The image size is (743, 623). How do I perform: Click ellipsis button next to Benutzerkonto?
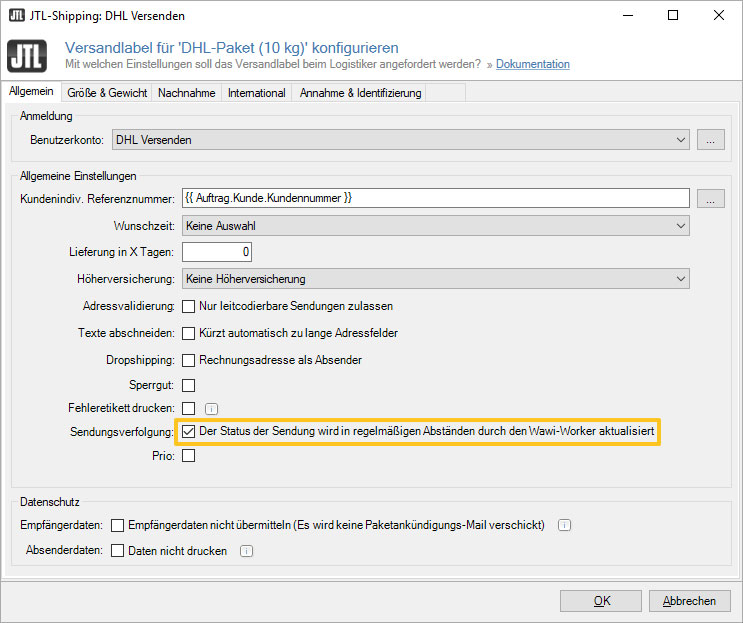click(x=710, y=139)
